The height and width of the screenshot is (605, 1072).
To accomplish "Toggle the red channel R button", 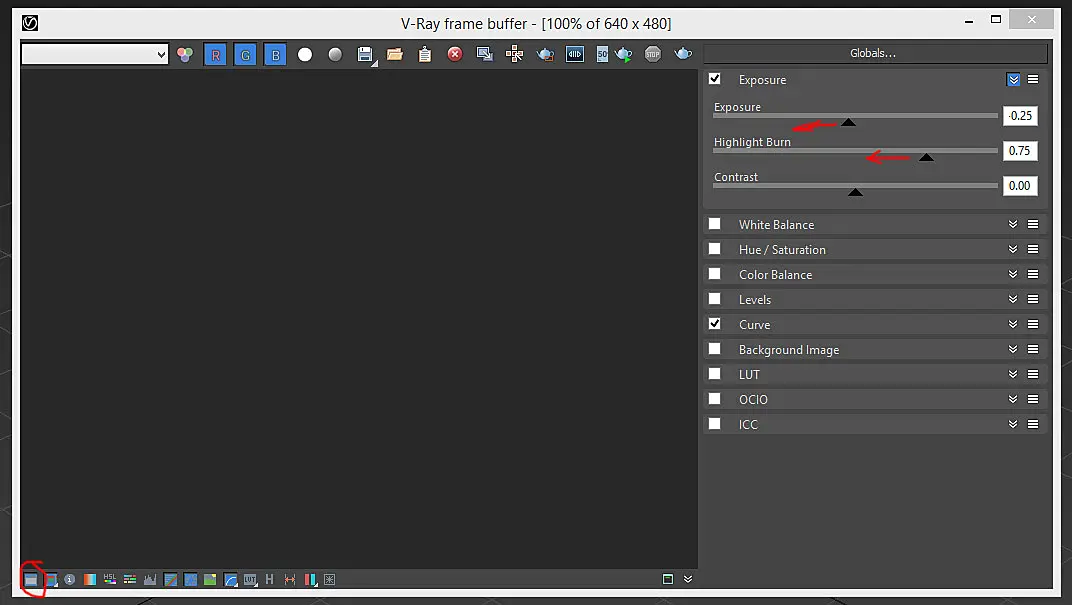I will coord(215,55).
